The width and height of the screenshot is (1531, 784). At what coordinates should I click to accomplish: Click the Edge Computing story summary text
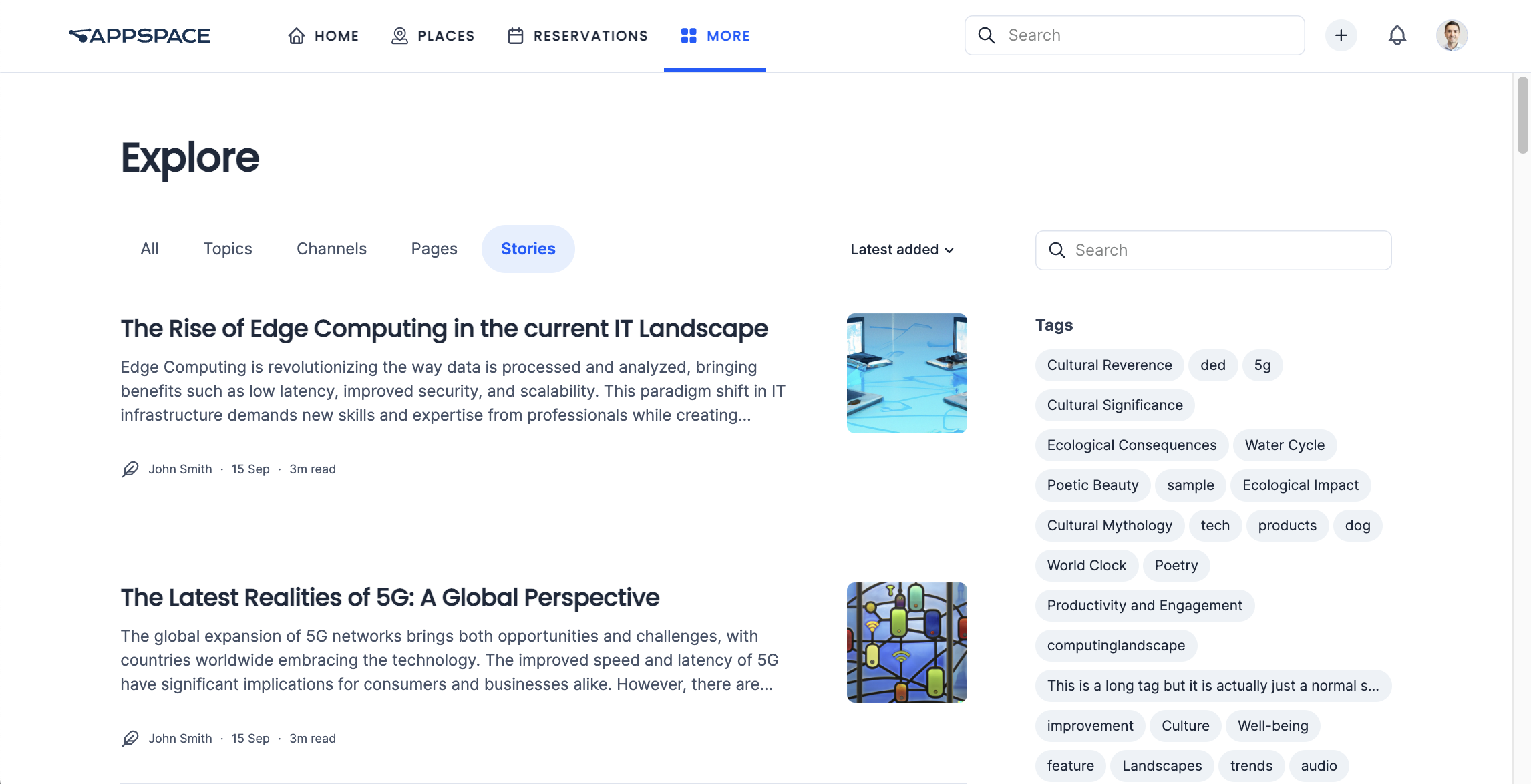[x=453, y=391]
